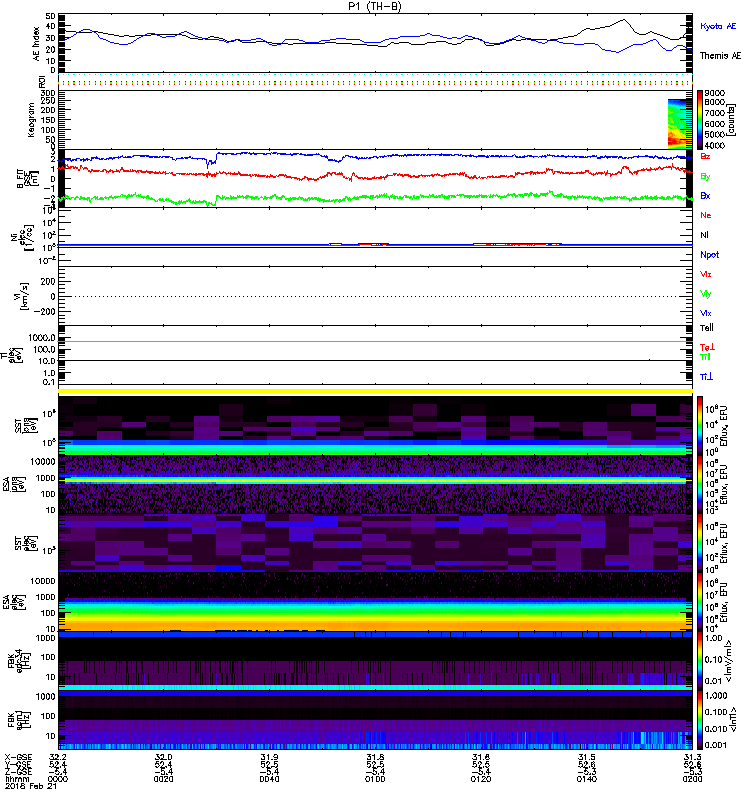Select the '0040' time axis label

(x=269, y=780)
